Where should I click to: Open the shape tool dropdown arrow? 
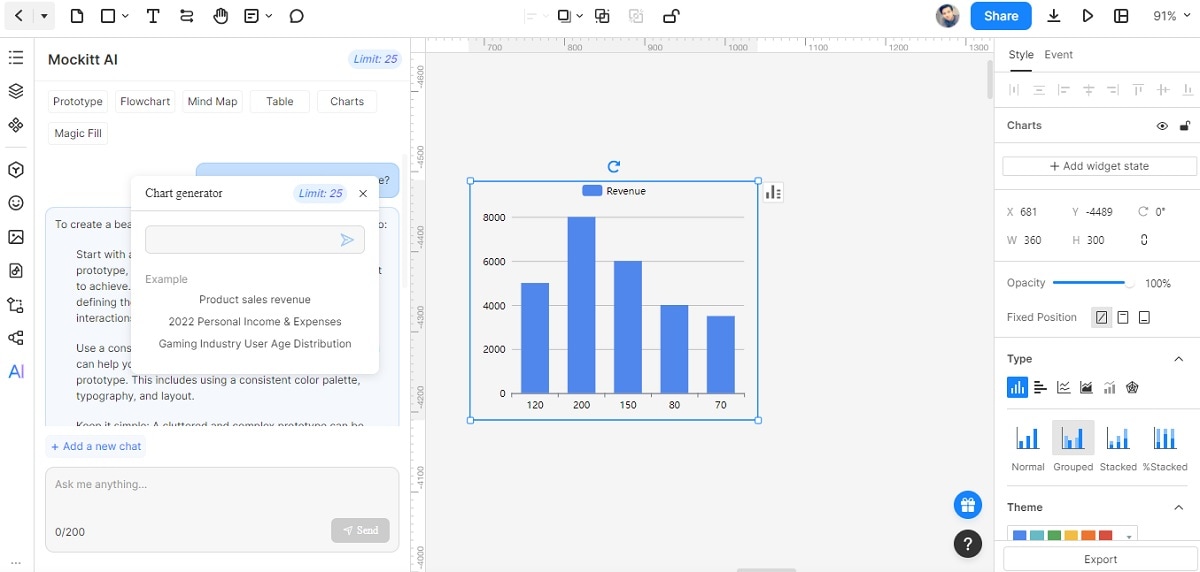coord(125,16)
